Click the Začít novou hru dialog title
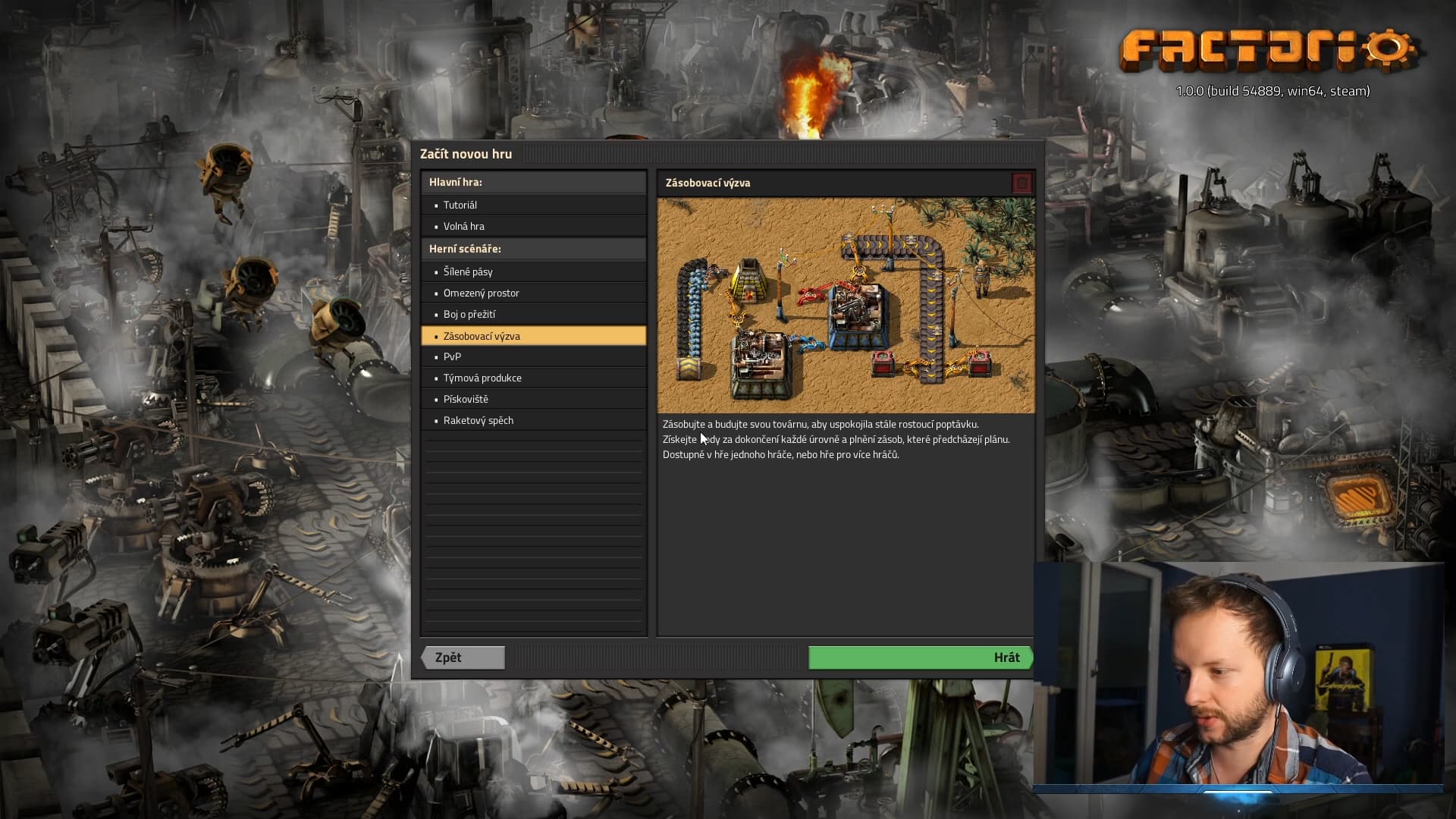Image resolution: width=1456 pixels, height=819 pixels. click(x=466, y=154)
